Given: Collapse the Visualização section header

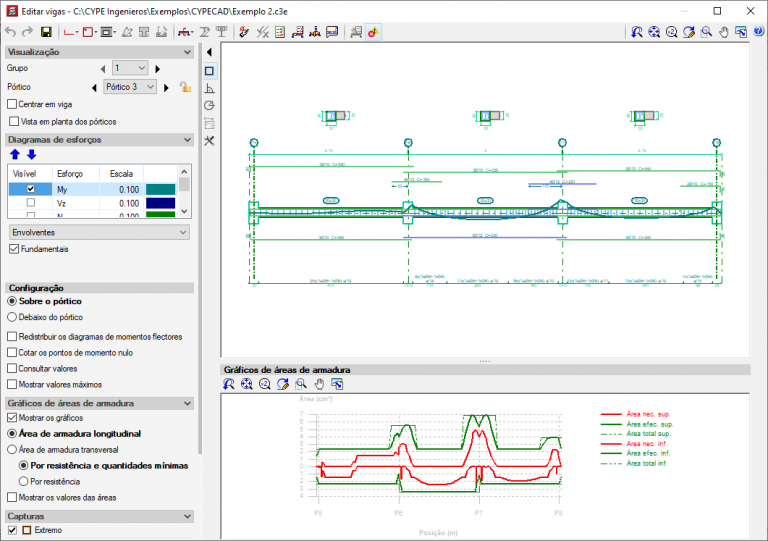Looking at the screenshot, I should (189, 51).
